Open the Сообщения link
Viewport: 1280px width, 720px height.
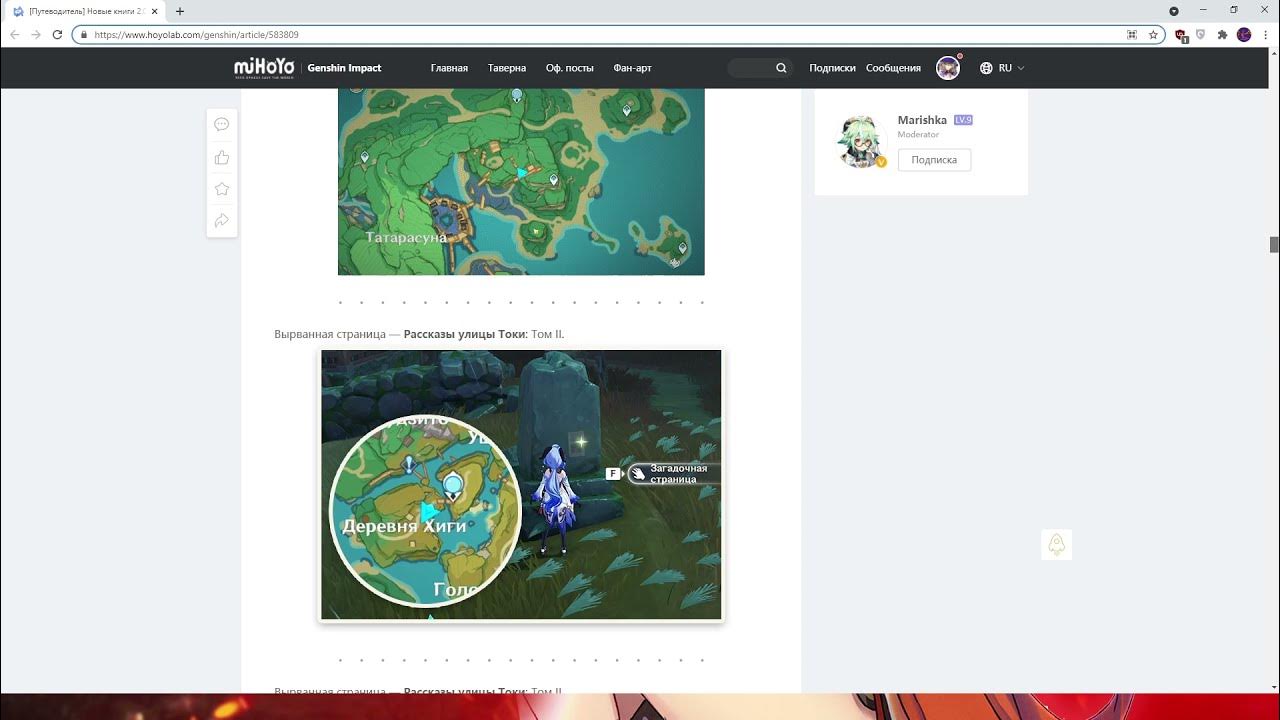pyautogui.click(x=893, y=68)
